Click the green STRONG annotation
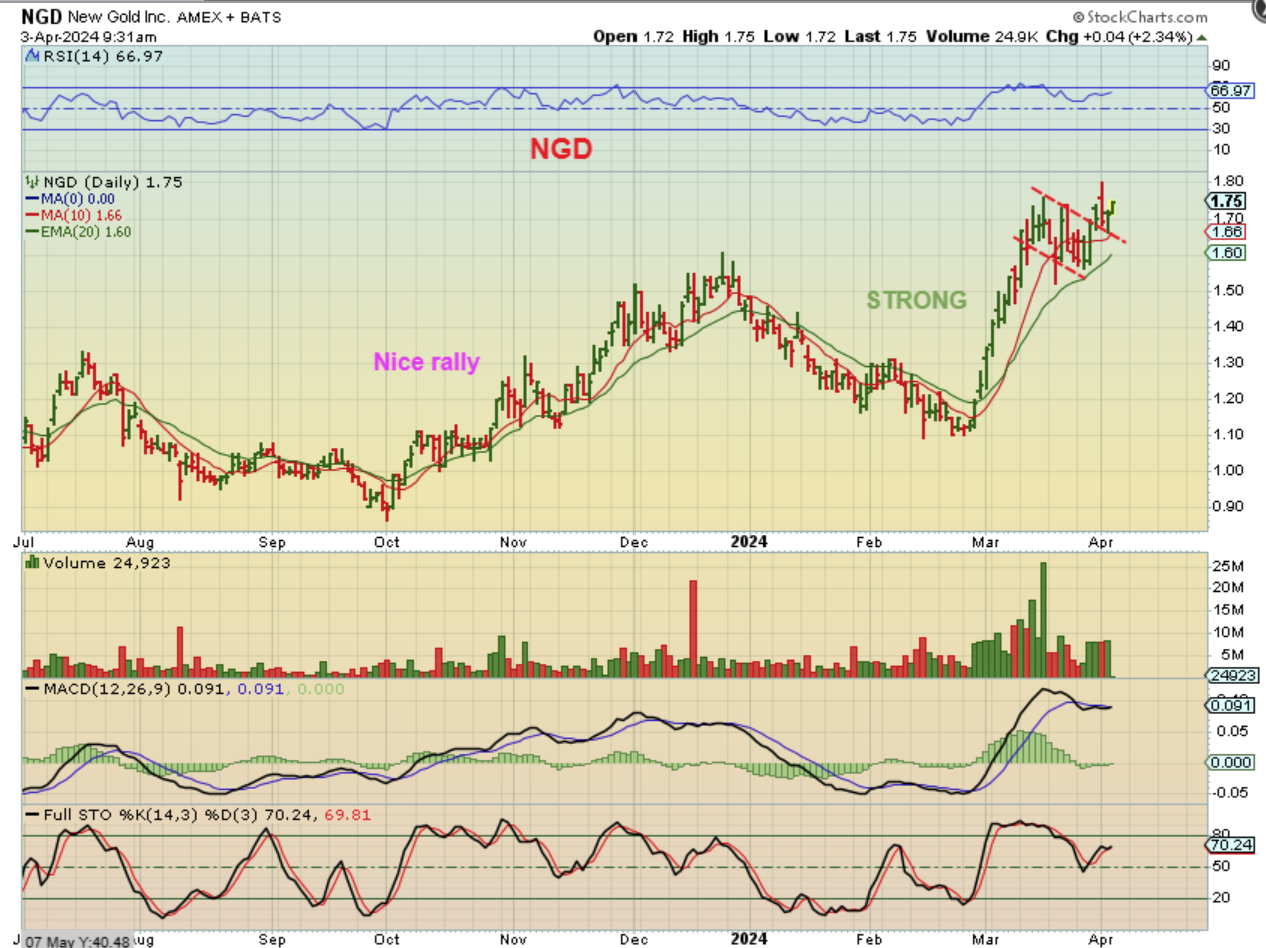Viewport: 1266px width, 948px height. (916, 300)
